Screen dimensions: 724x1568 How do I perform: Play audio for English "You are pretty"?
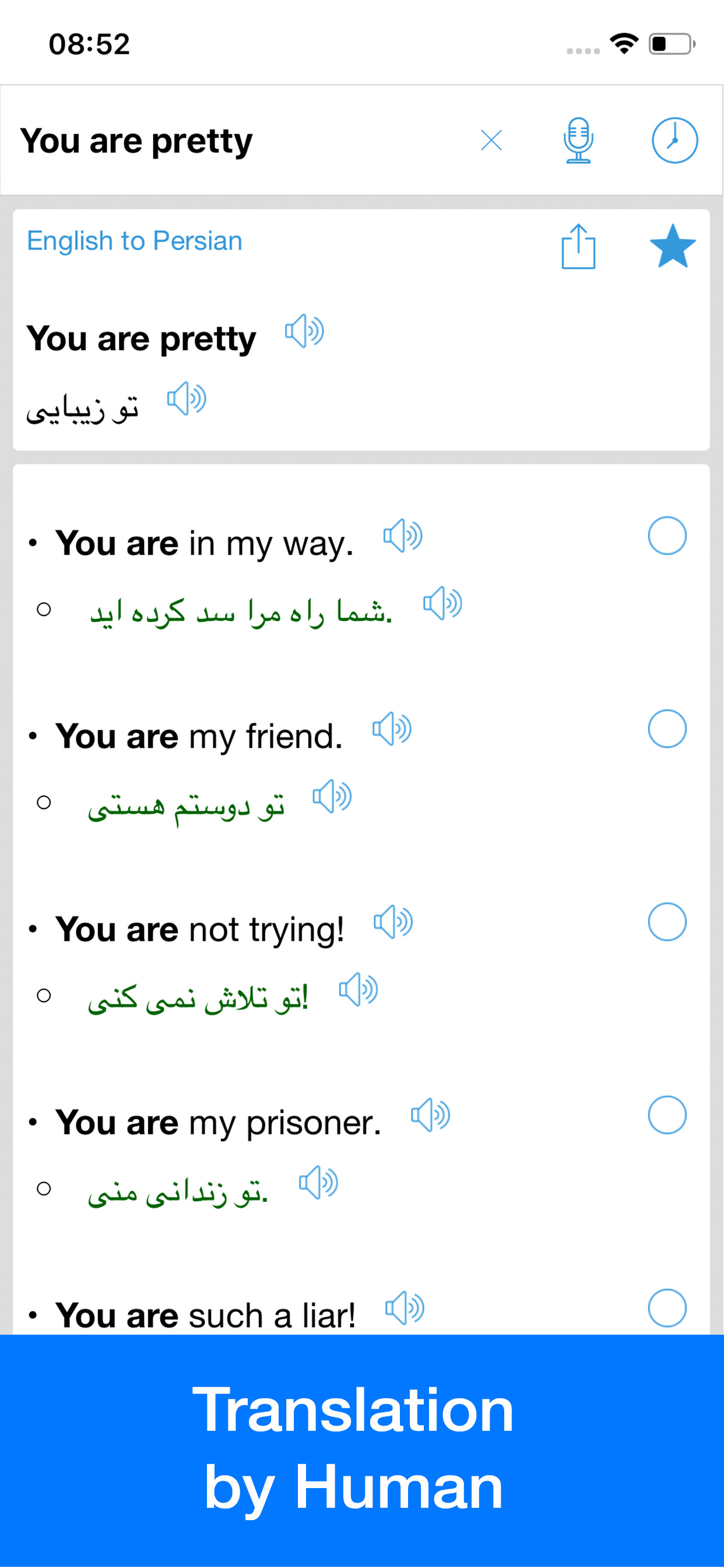(x=304, y=332)
